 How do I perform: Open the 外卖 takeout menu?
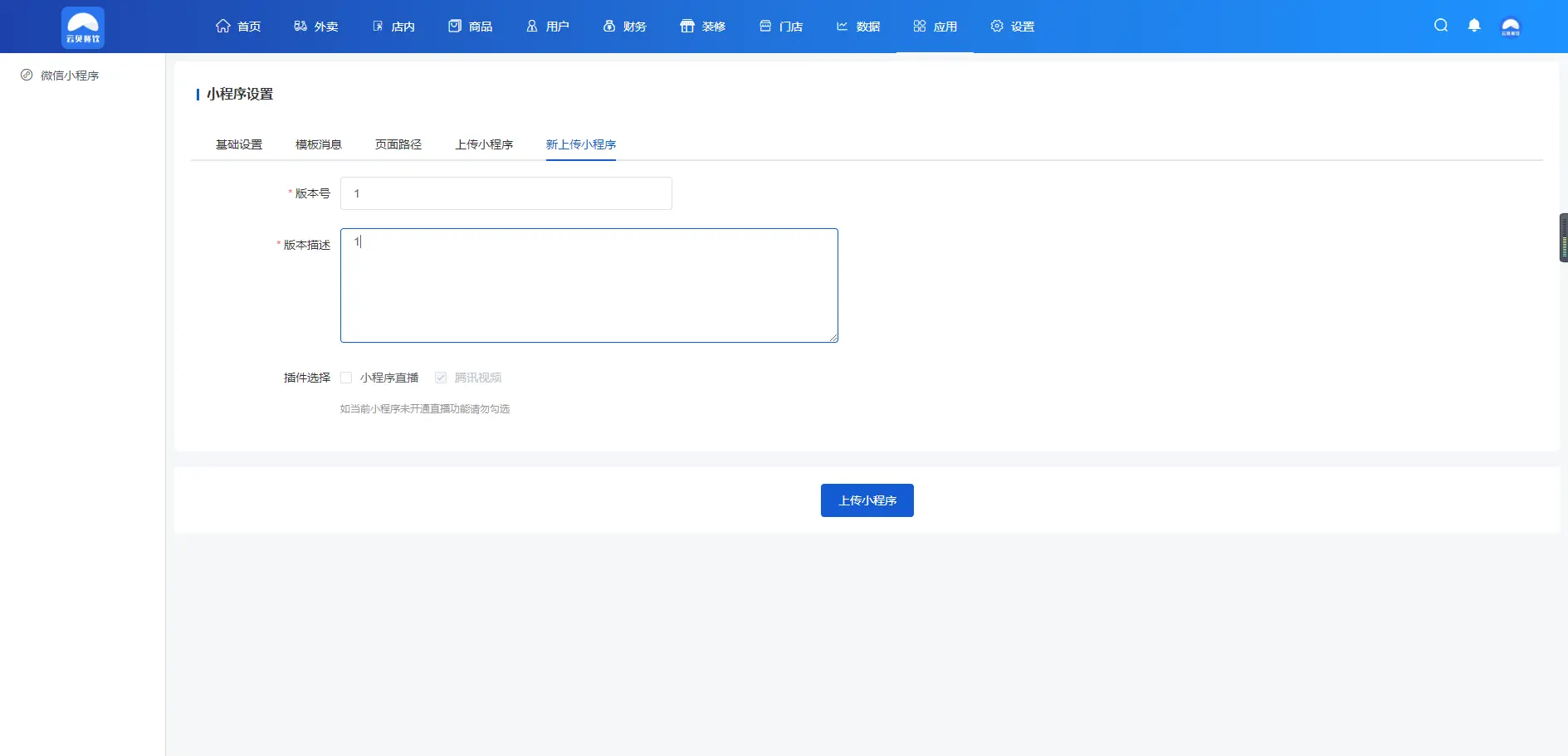(x=316, y=27)
